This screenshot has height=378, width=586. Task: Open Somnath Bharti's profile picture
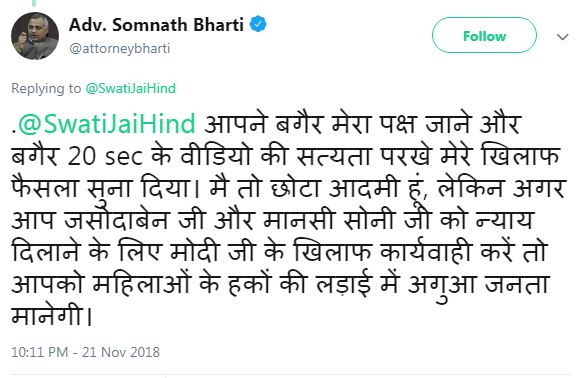[35, 36]
